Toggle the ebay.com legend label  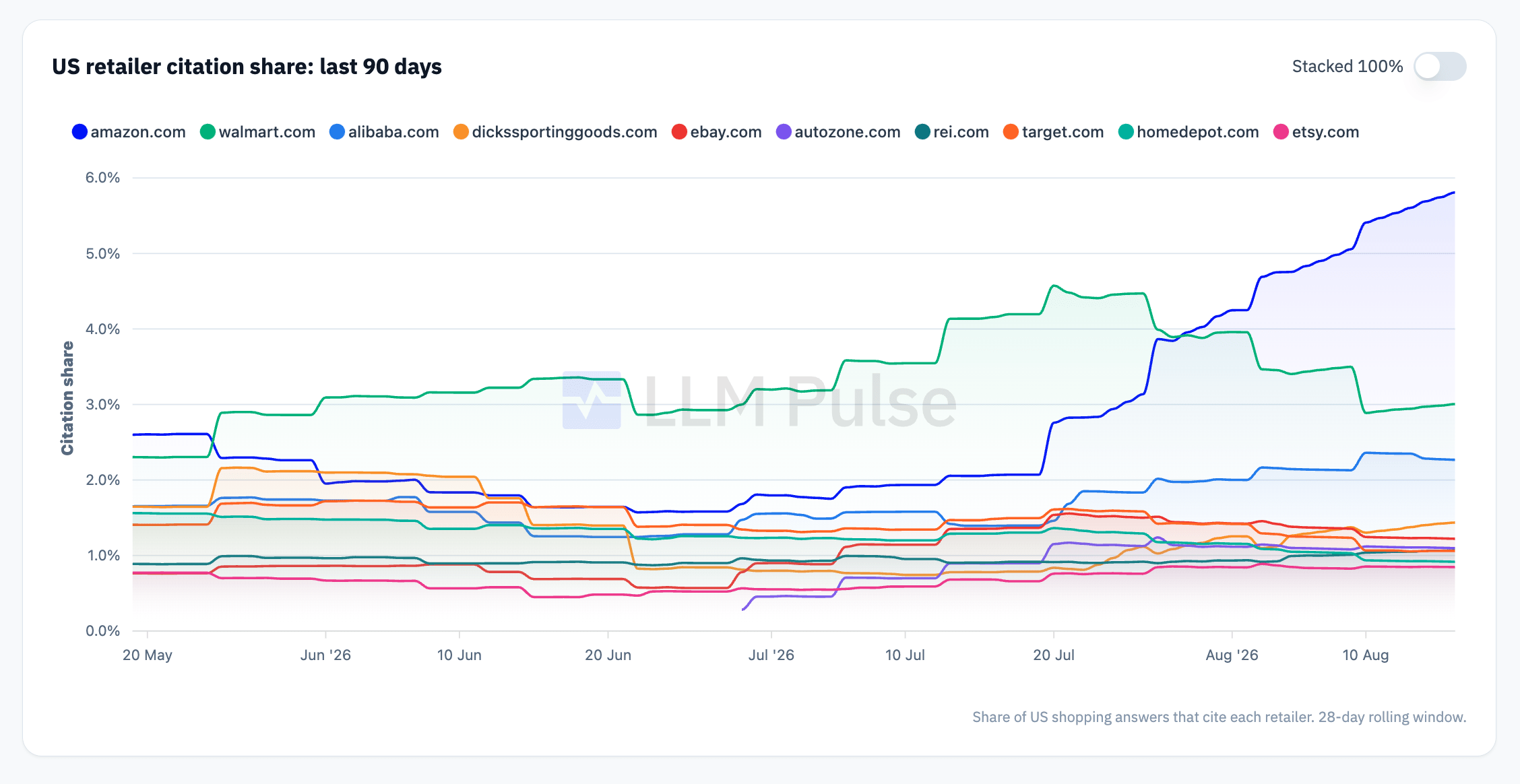(x=726, y=132)
